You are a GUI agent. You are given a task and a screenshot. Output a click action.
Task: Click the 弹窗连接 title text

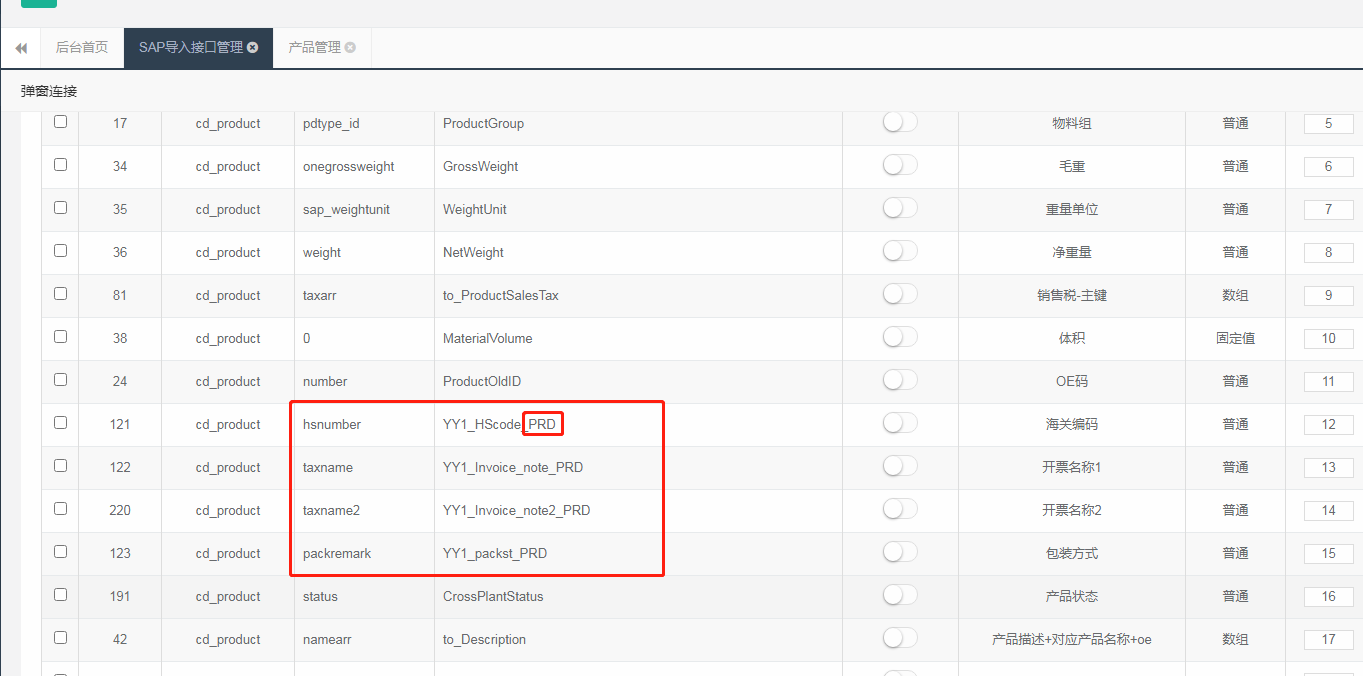49,91
